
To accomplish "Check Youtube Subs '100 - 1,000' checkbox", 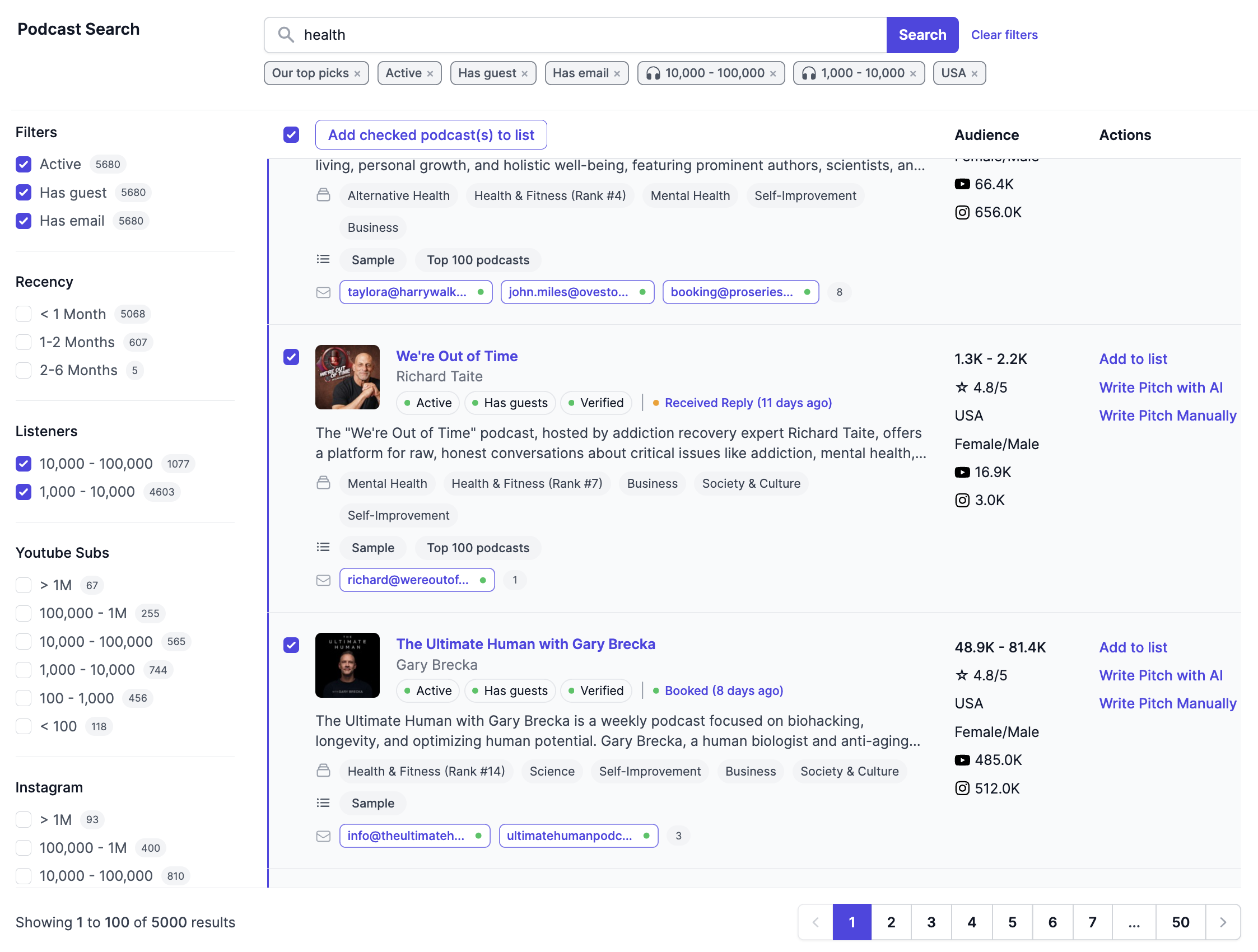I will [x=24, y=698].
